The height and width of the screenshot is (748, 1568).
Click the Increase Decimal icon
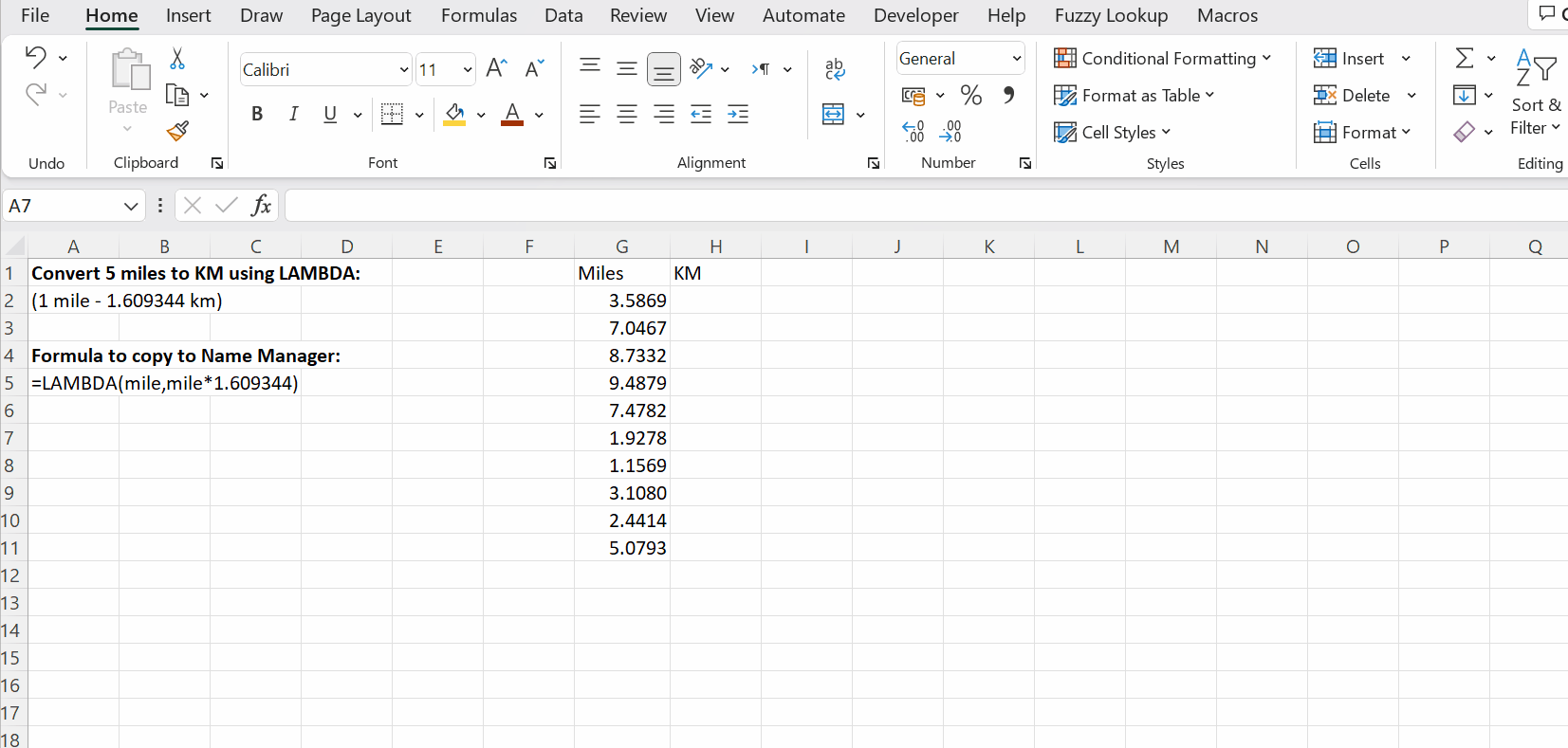(913, 132)
